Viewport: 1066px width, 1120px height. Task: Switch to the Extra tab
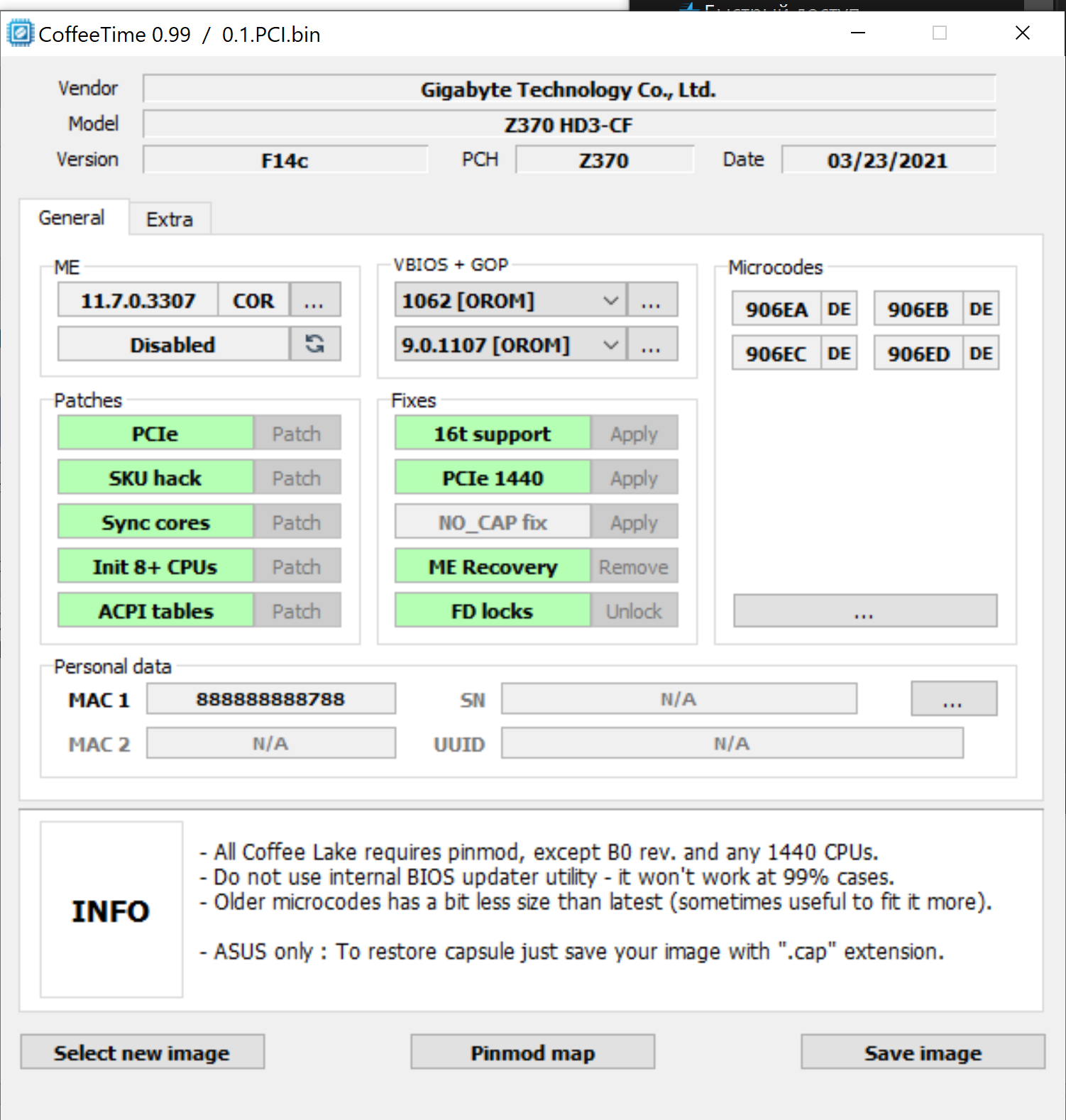170,219
